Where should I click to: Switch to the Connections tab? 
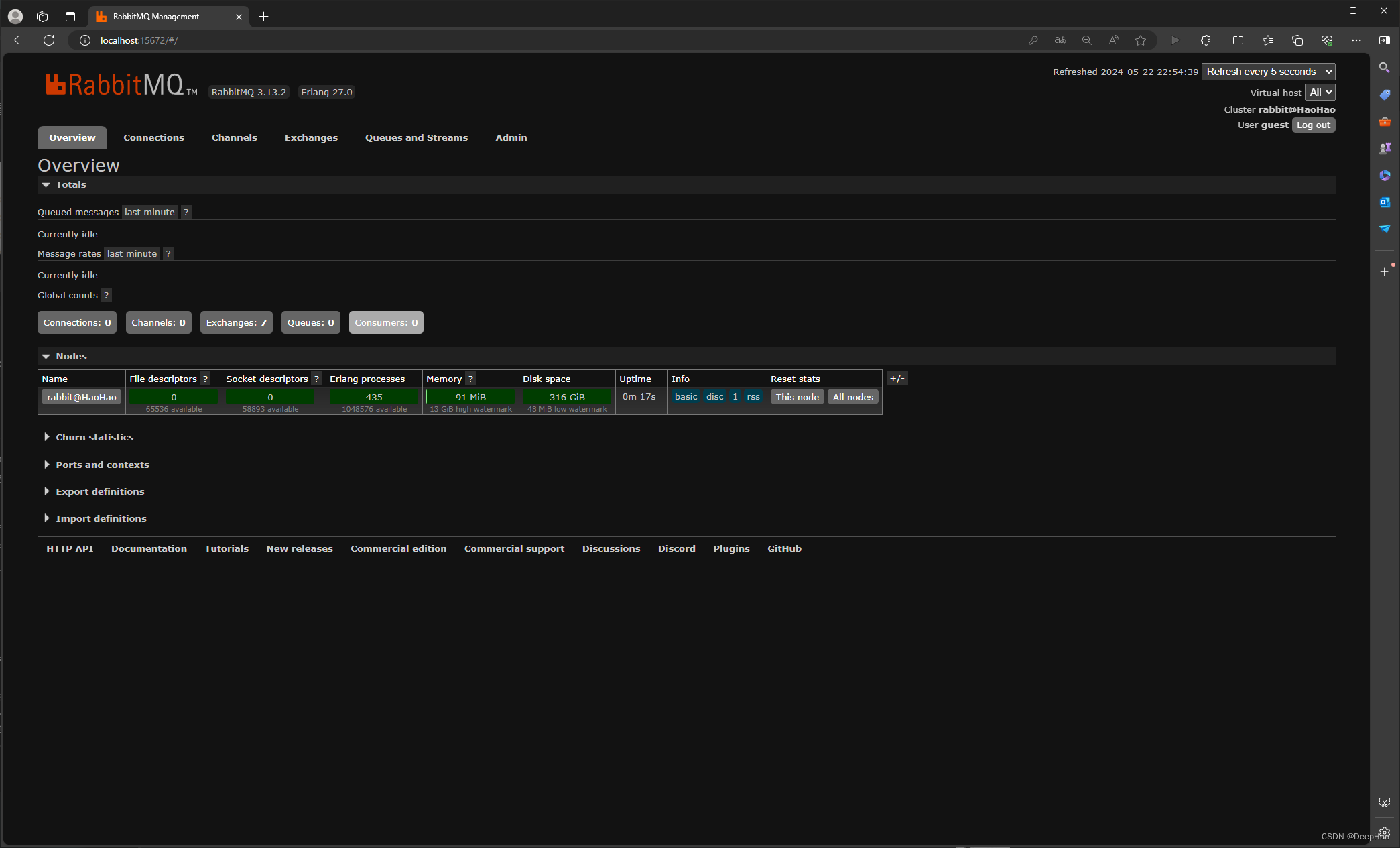pyautogui.click(x=153, y=137)
